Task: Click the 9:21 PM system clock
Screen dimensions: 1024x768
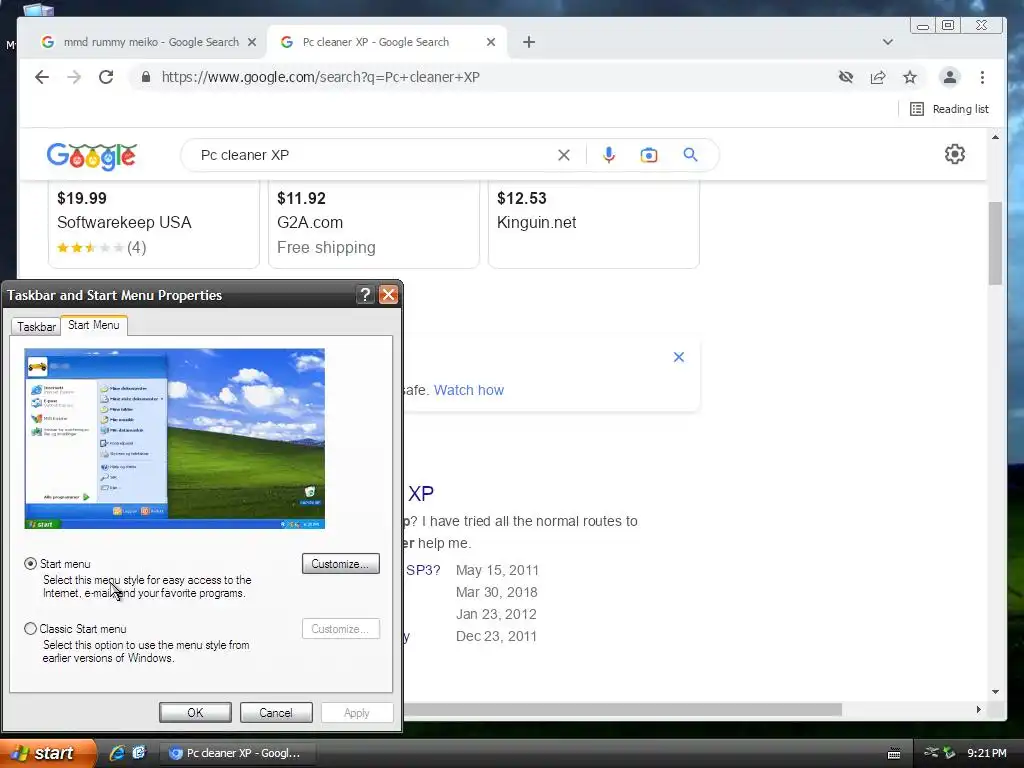Action: 987,753
